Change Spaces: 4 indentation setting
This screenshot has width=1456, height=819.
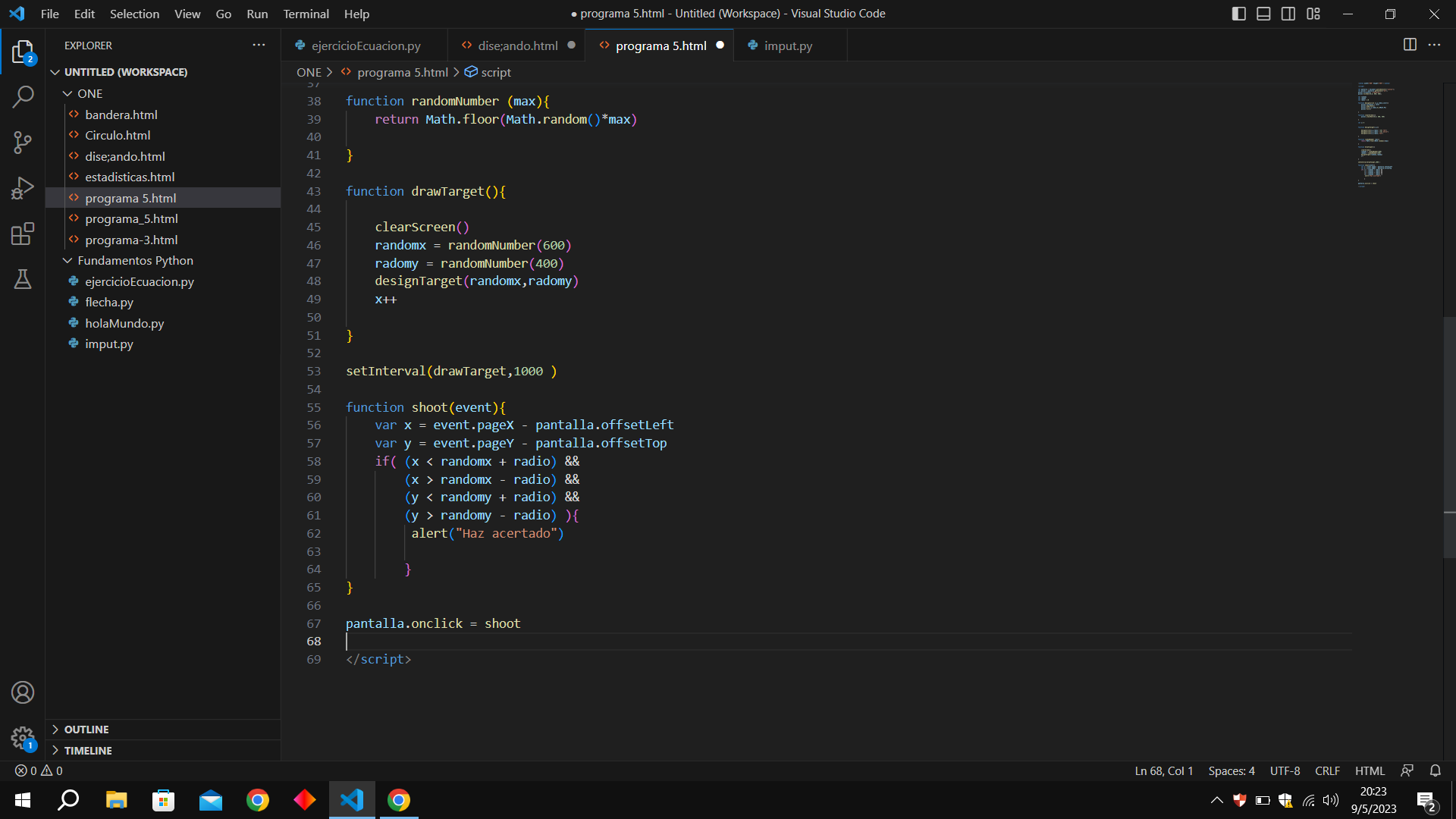1232,770
